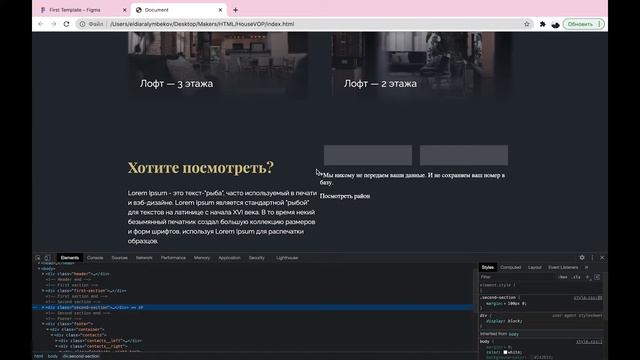Select the Document browser tab
This screenshot has width=640, height=360.
click(178, 10)
